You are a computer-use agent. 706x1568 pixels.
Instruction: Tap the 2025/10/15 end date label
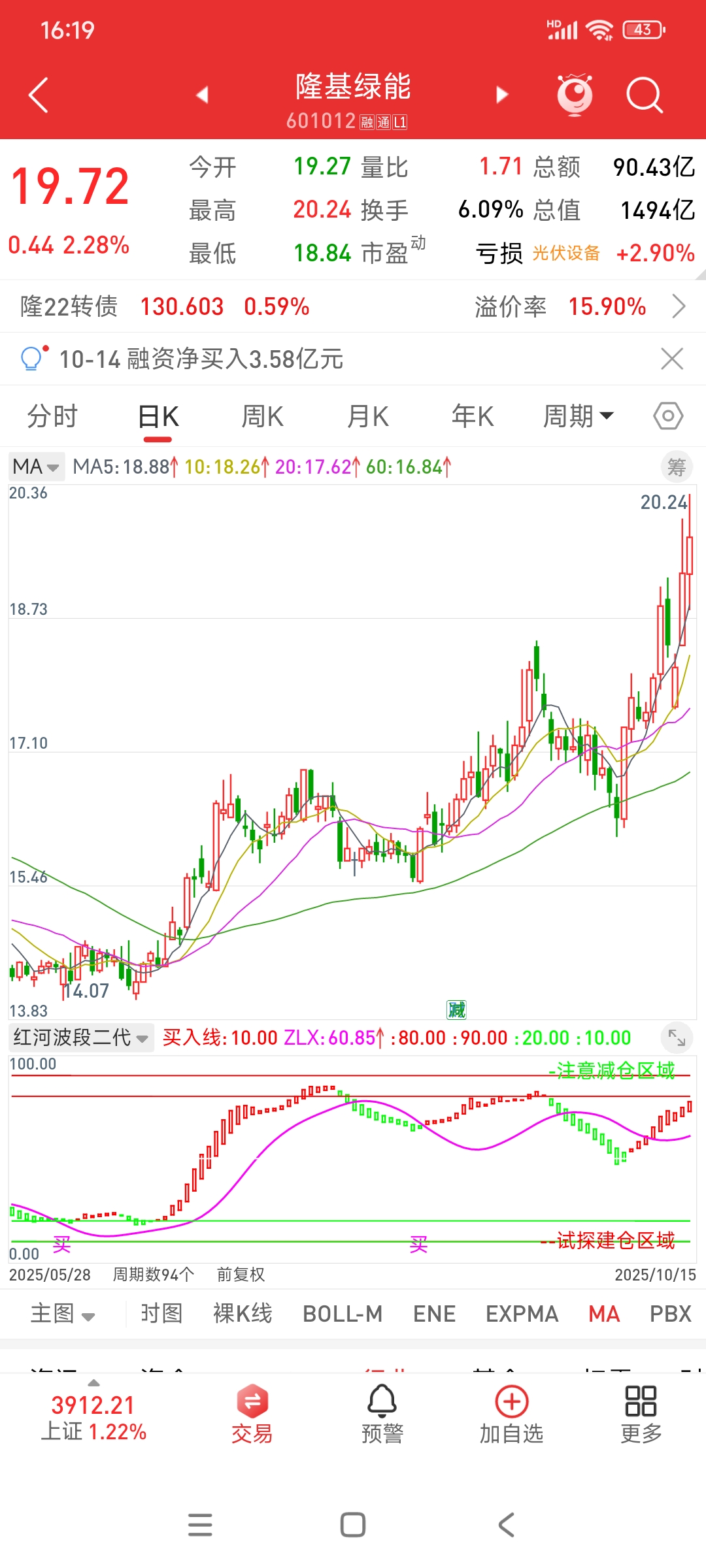[655, 1274]
